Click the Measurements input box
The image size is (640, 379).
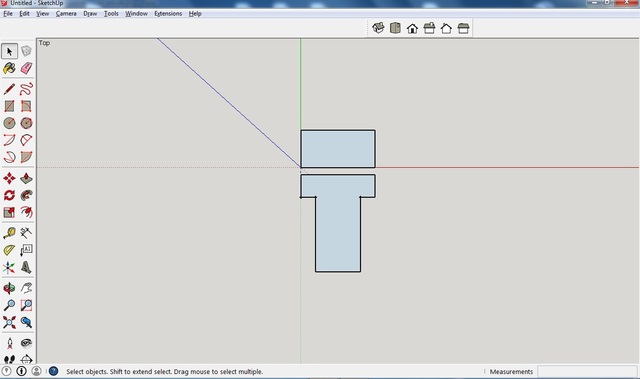(x=588, y=371)
